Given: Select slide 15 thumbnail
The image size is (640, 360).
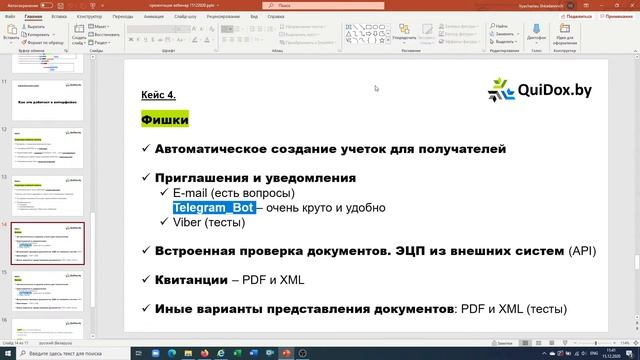Looking at the screenshot, I should [x=47, y=291].
